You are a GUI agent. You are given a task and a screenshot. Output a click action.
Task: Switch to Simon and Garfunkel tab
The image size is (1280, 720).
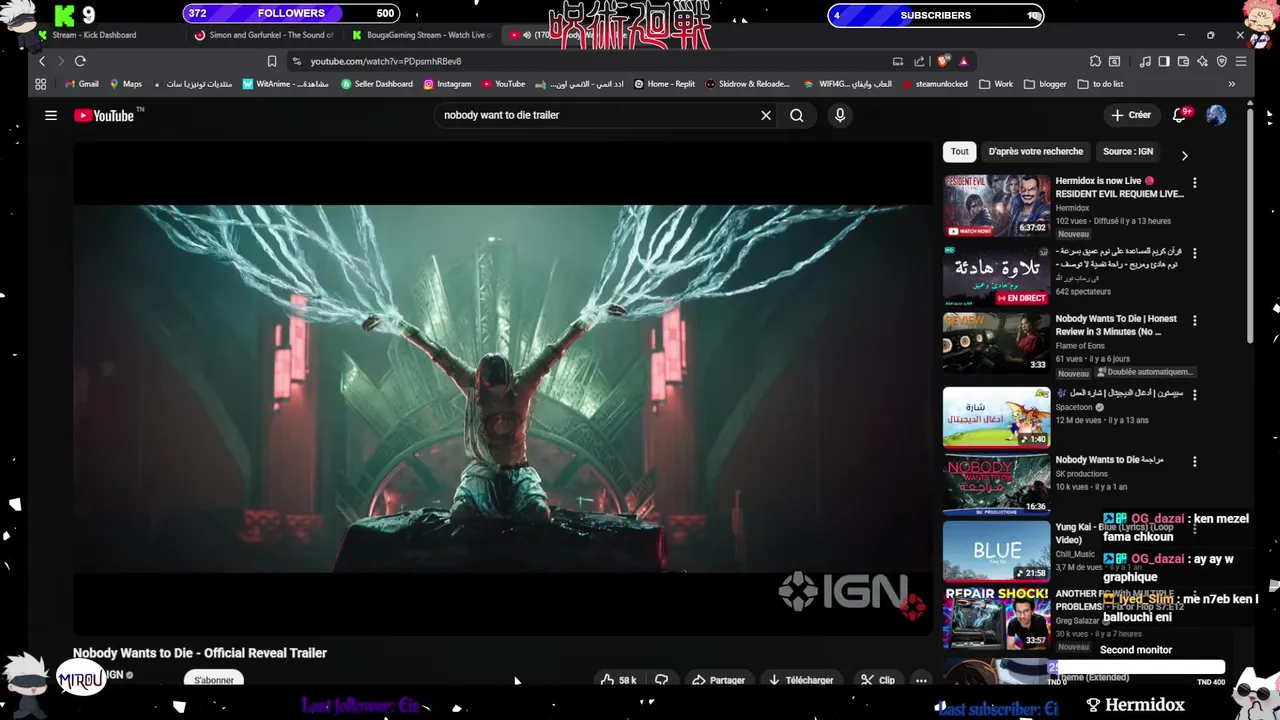tap(265, 35)
